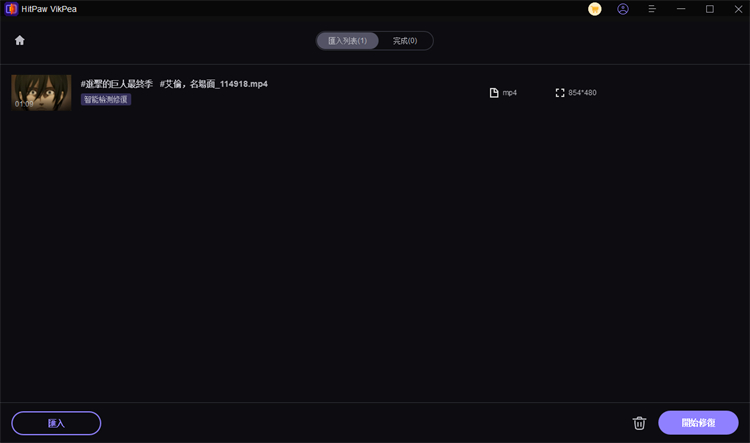Select the file name ending _114918.mp4
Viewport: 750px width, 443px height.
(174, 84)
